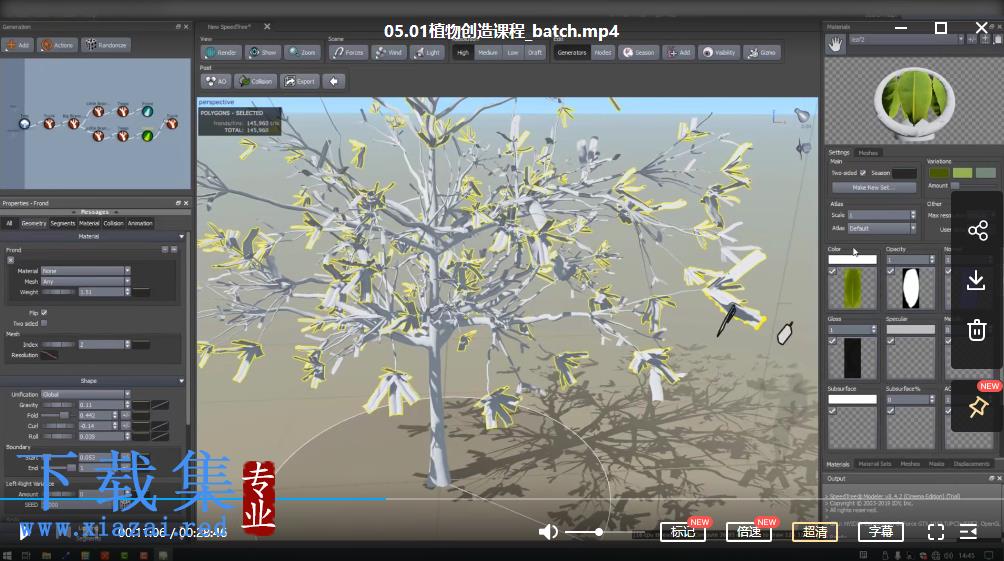This screenshot has height=561, width=1004.
Task: Click the pin icon with the NEW badge
Action: click(x=978, y=407)
